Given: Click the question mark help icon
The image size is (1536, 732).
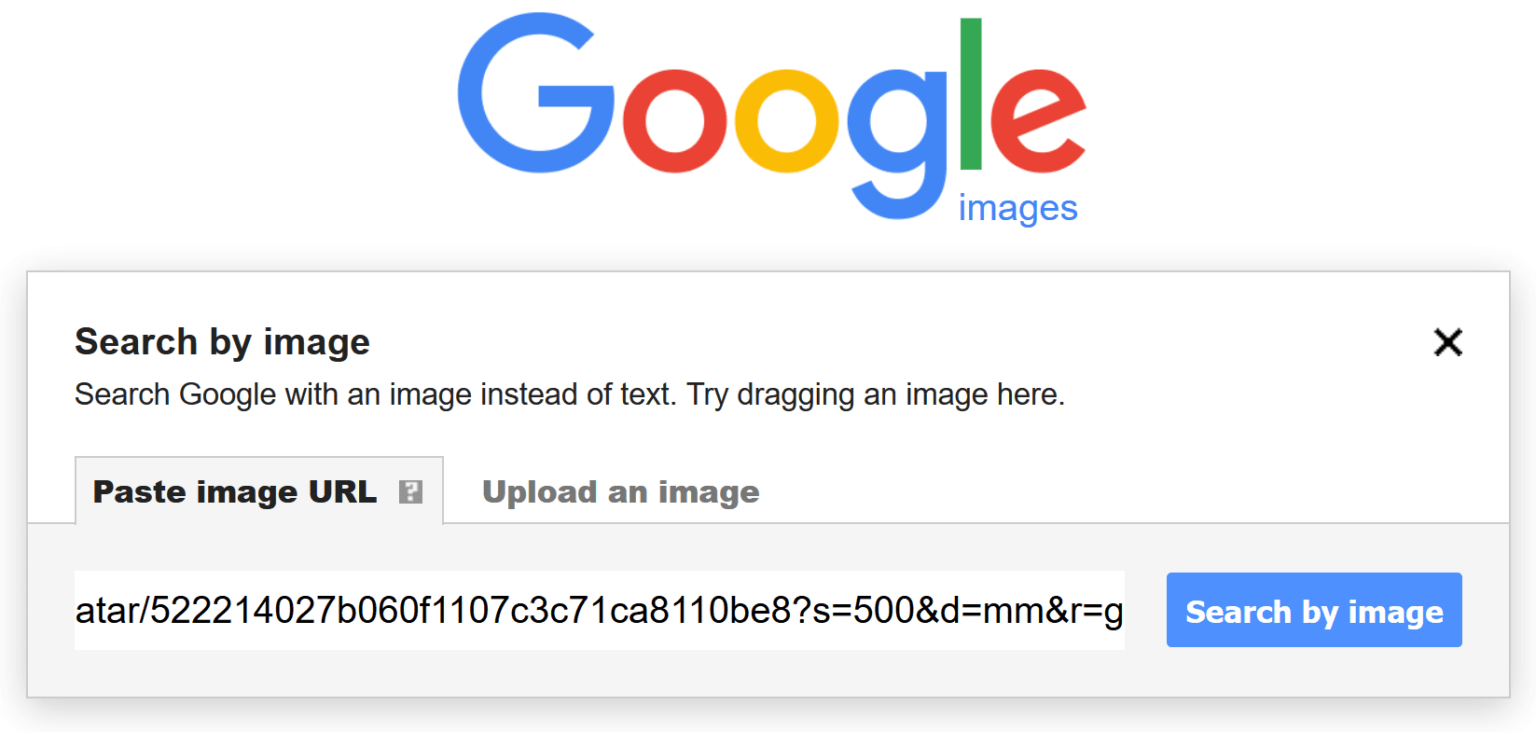Looking at the screenshot, I should click(410, 492).
